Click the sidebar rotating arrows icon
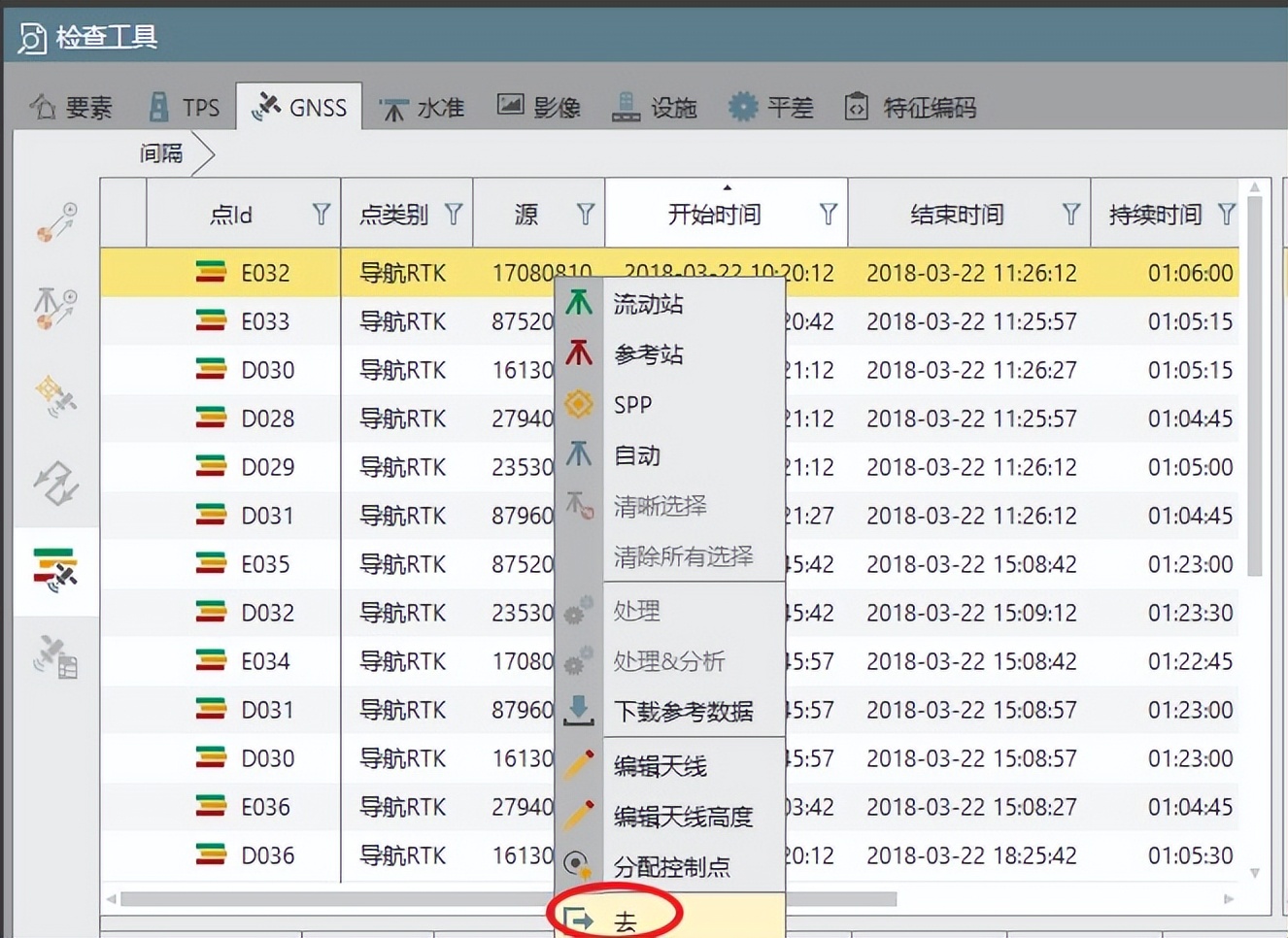 (x=56, y=483)
